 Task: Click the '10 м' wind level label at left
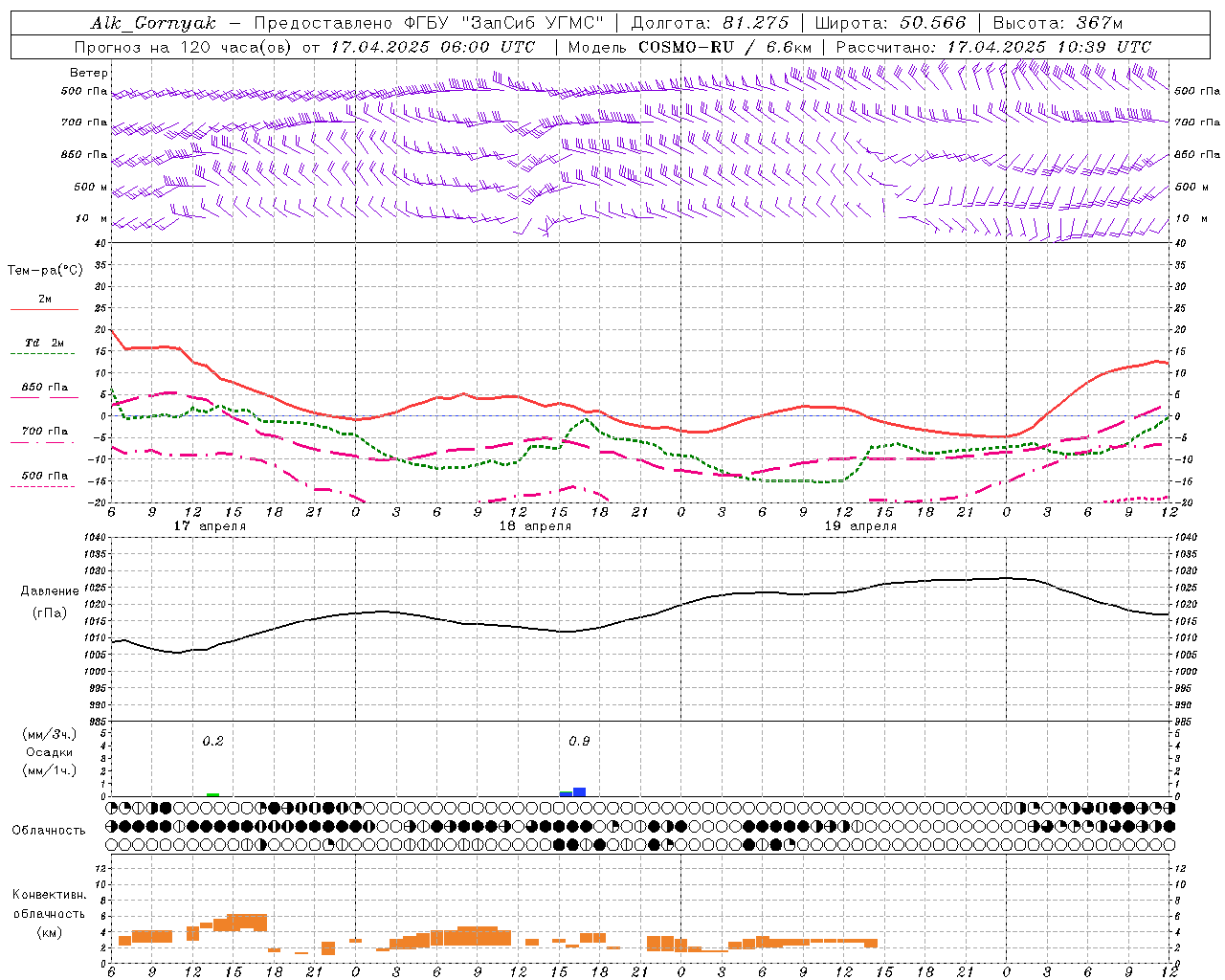click(92, 218)
